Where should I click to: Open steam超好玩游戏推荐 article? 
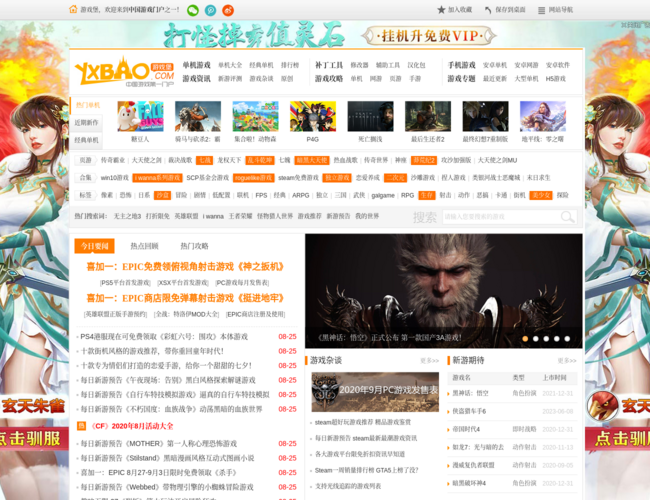point(363,422)
